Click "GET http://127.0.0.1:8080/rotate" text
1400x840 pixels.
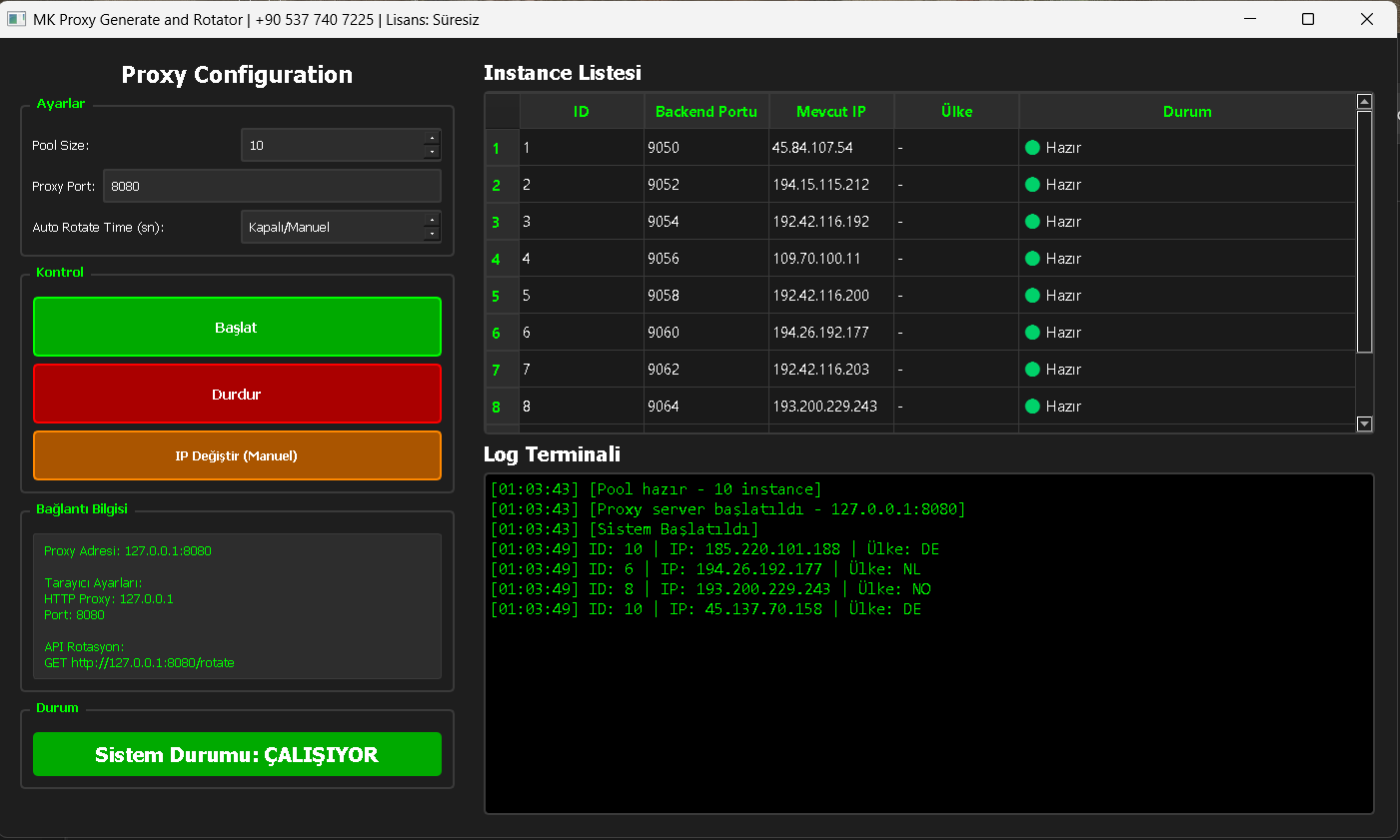(139, 662)
